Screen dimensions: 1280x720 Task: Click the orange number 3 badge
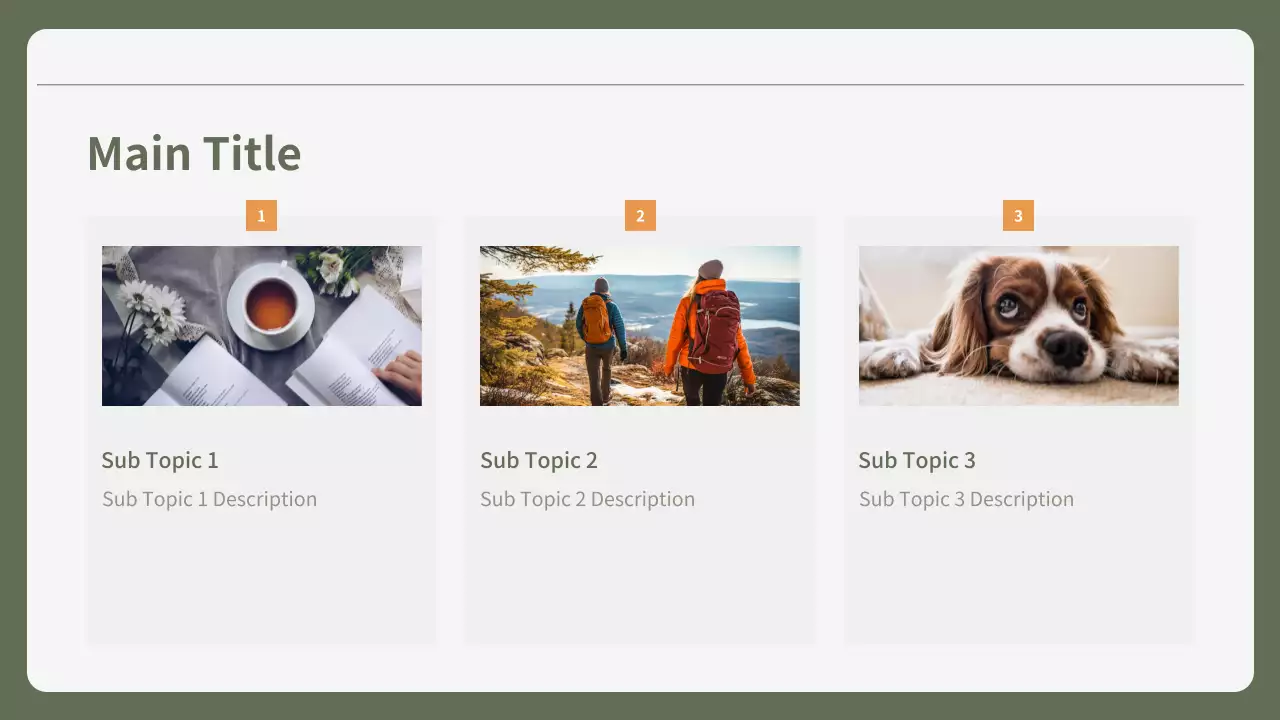click(x=1018, y=215)
